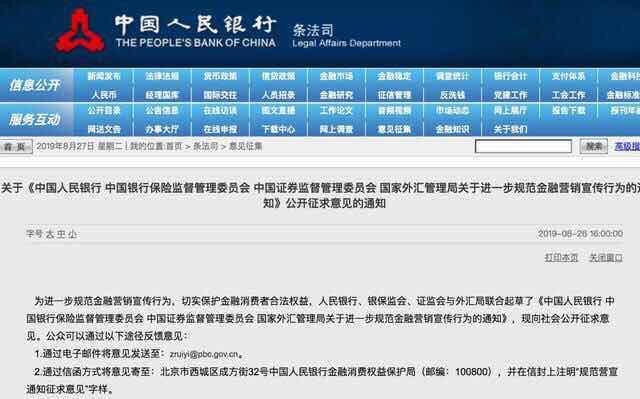This screenshot has width=640, height=399.
Task: Open the 征信管理 menu item
Action: (394, 95)
